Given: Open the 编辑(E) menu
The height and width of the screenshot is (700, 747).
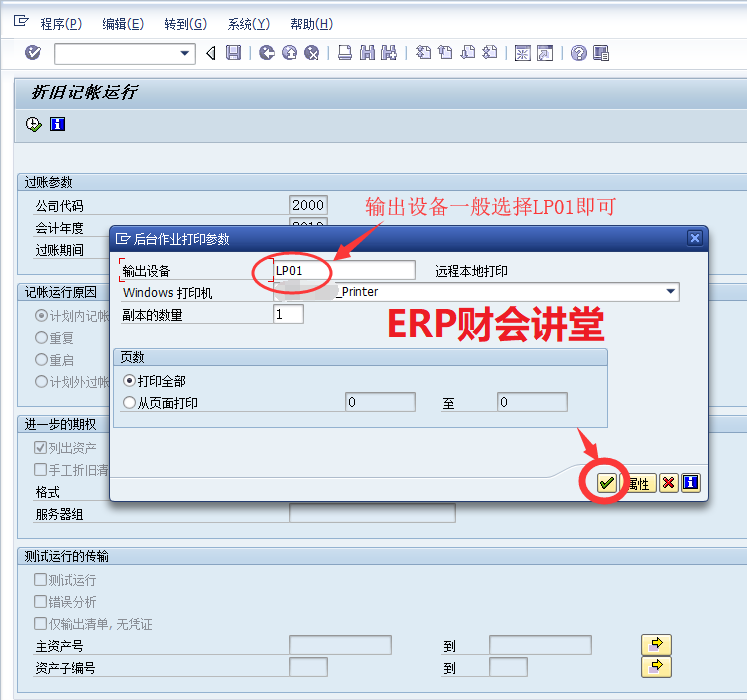Looking at the screenshot, I should [x=123, y=24].
